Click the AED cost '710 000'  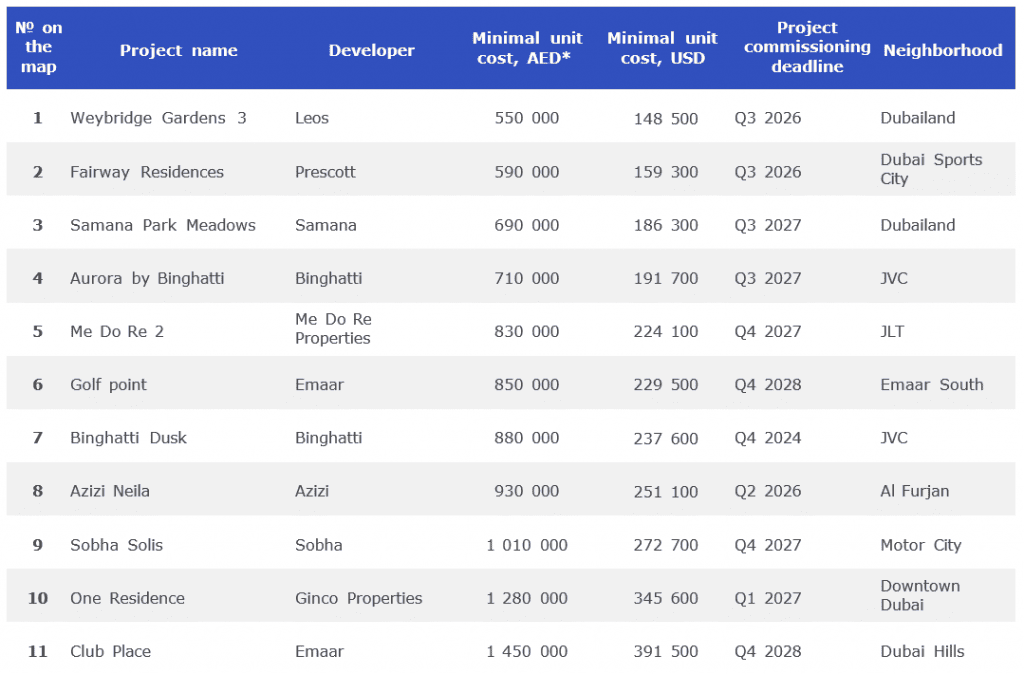526,278
